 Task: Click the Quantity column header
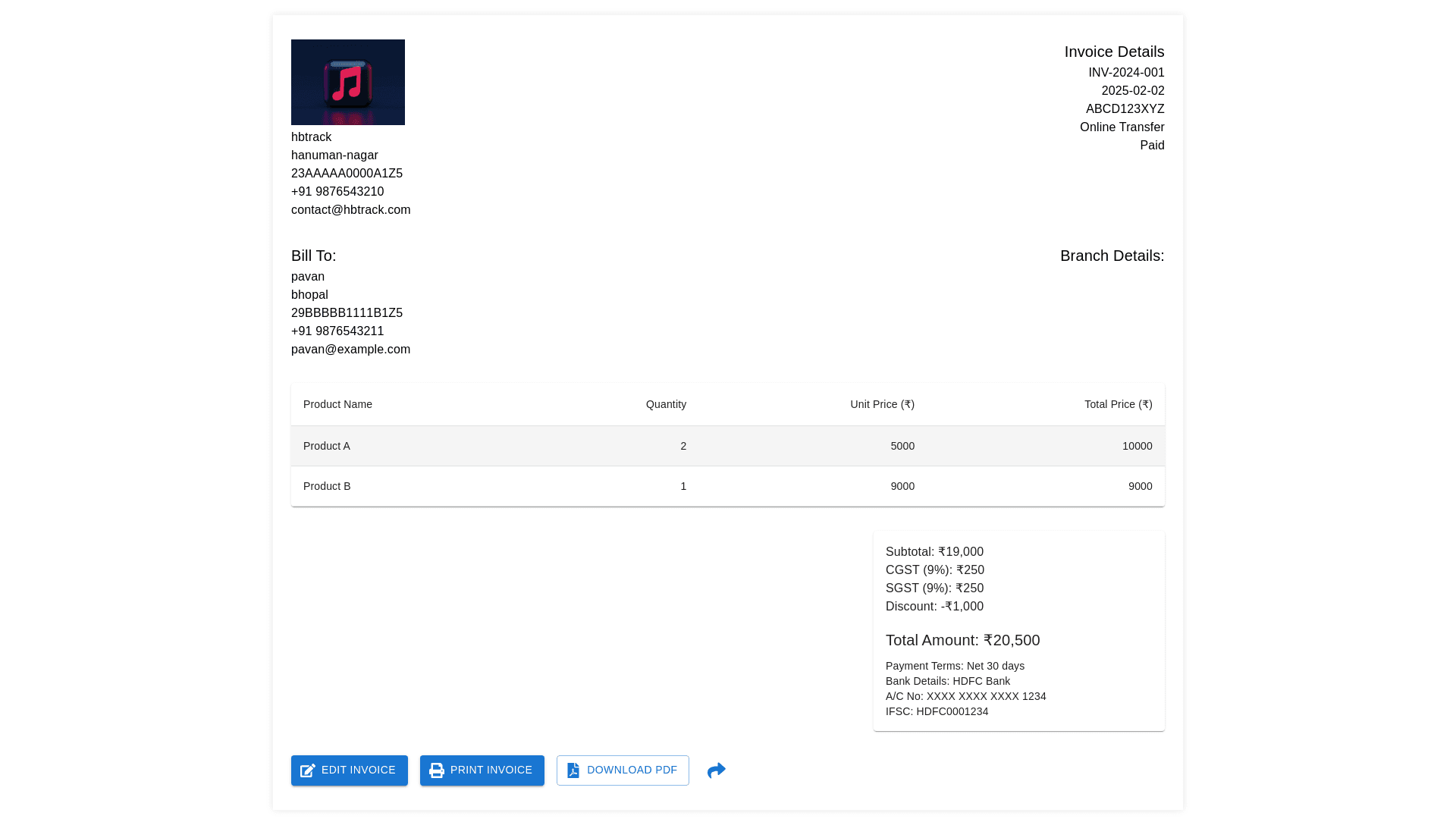tap(666, 404)
